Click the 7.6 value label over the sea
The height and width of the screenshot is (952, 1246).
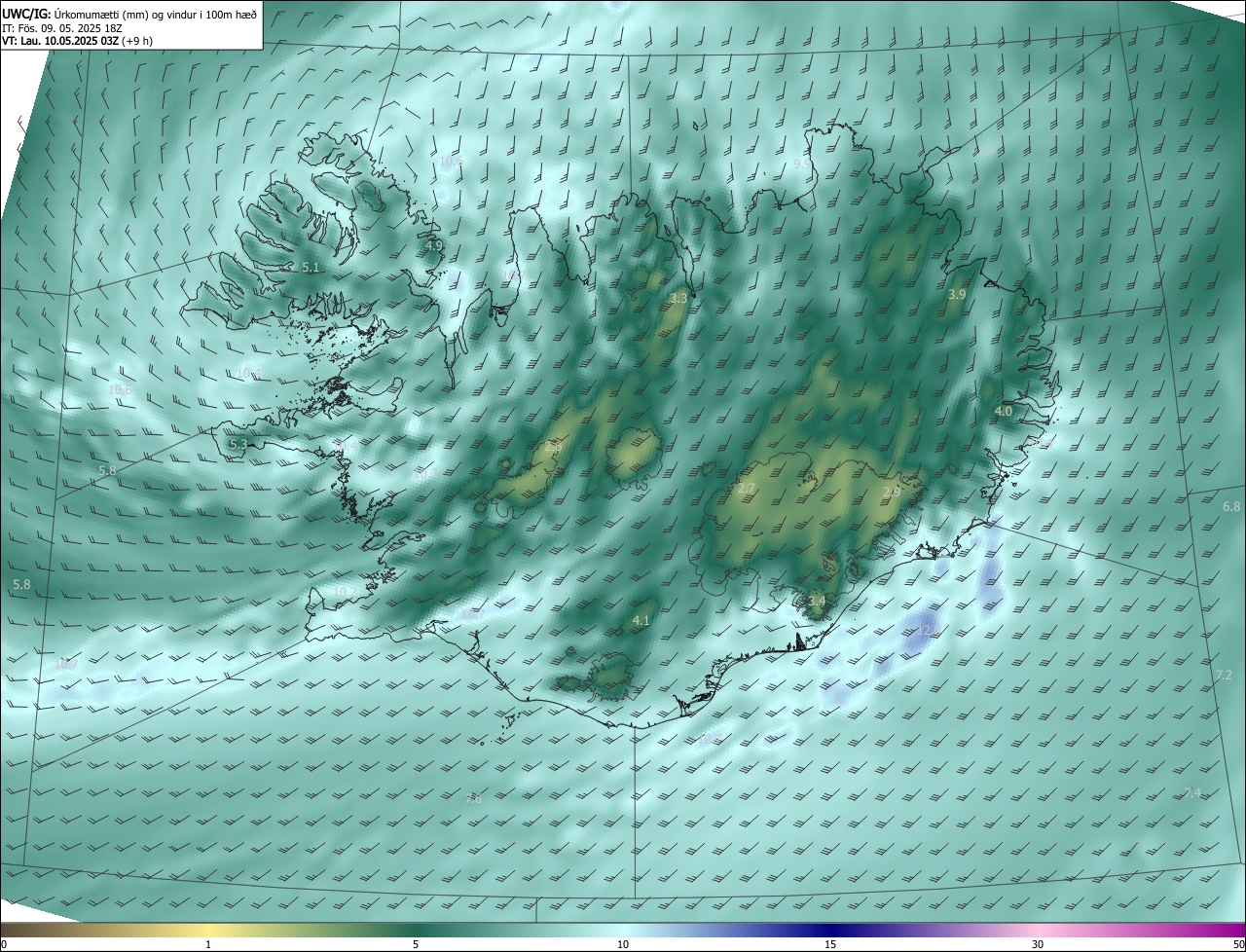point(473,799)
